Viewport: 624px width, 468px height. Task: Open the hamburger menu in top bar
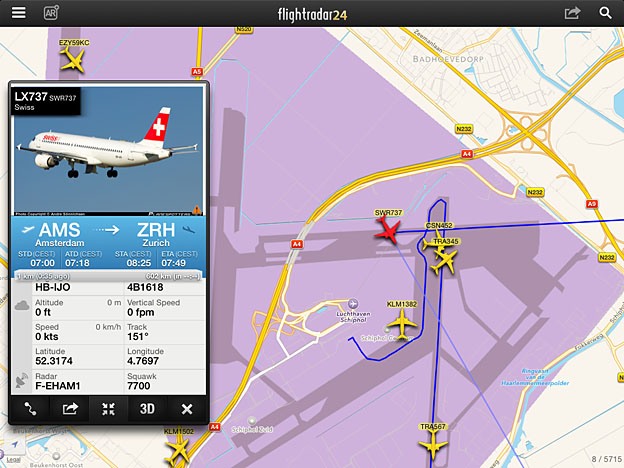[x=18, y=13]
